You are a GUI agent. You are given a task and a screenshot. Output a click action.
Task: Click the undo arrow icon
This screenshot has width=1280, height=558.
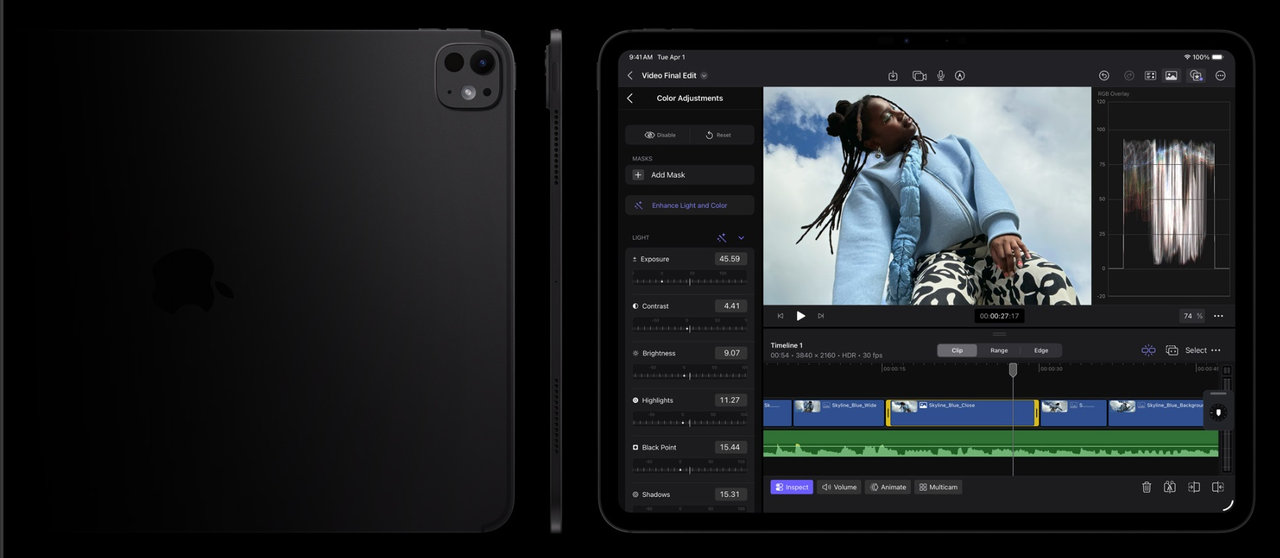click(x=1104, y=76)
